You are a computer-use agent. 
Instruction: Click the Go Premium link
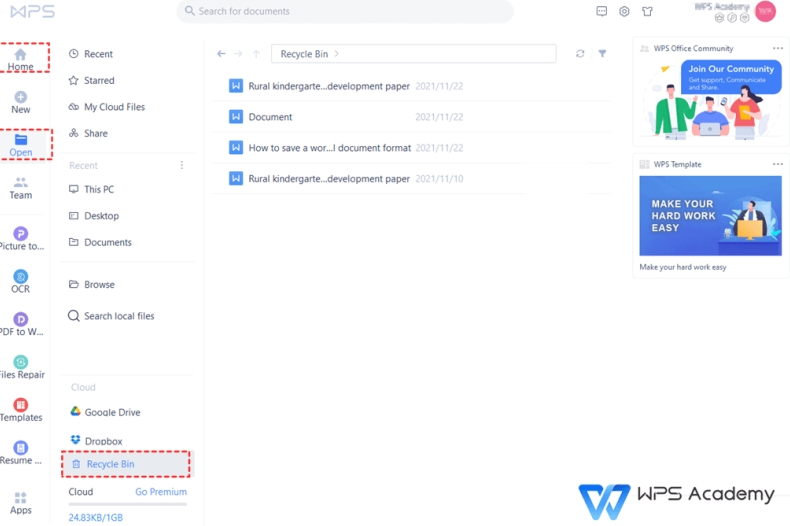(x=161, y=492)
